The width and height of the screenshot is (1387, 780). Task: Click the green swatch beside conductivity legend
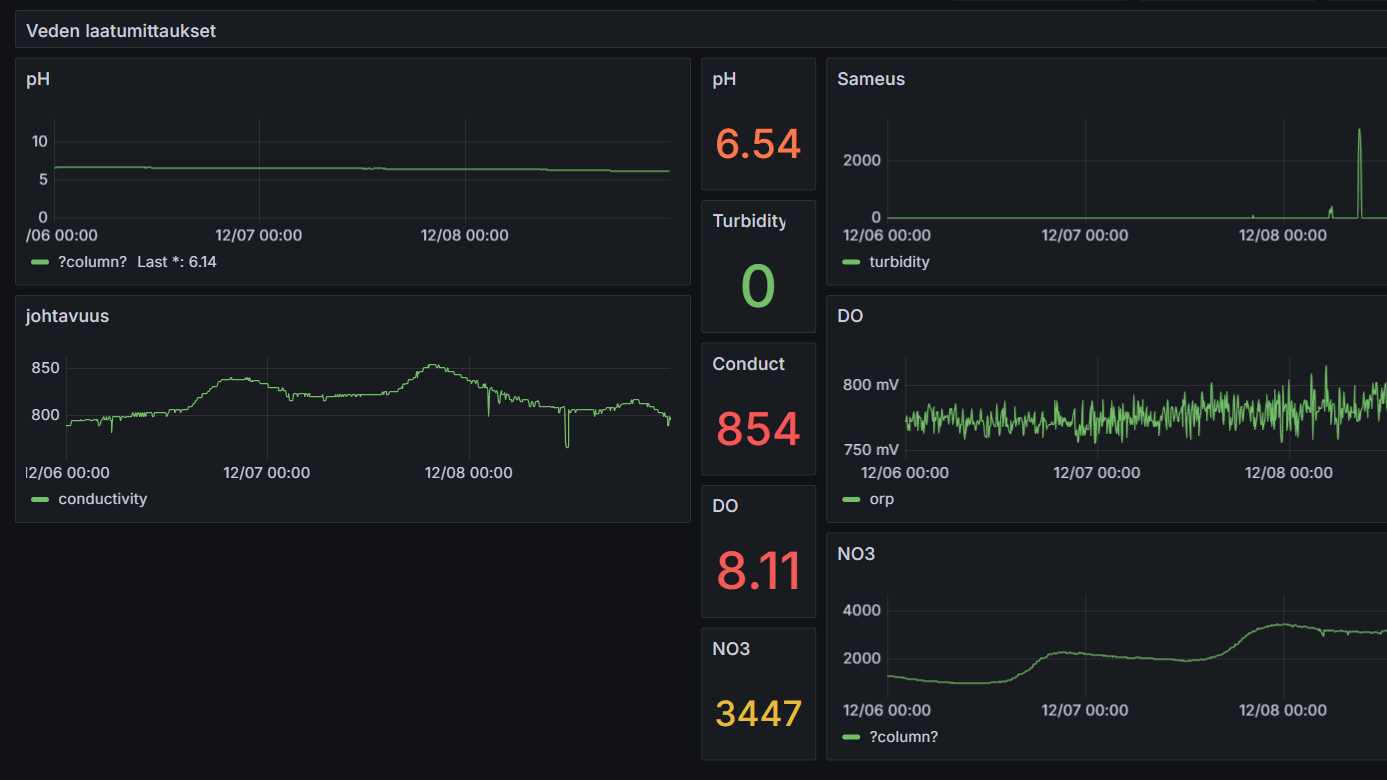coord(40,499)
